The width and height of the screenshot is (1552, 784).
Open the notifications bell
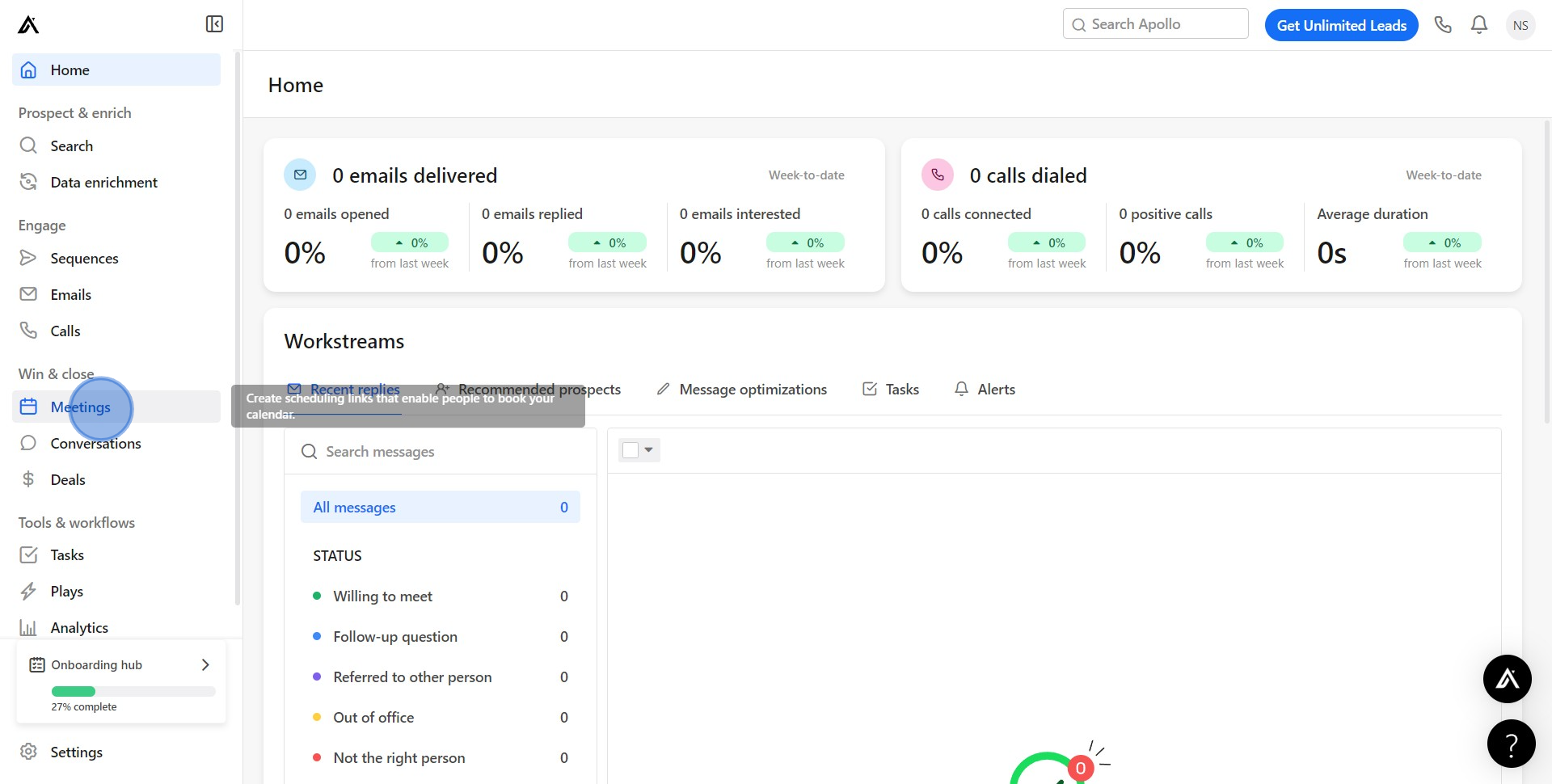click(1479, 24)
